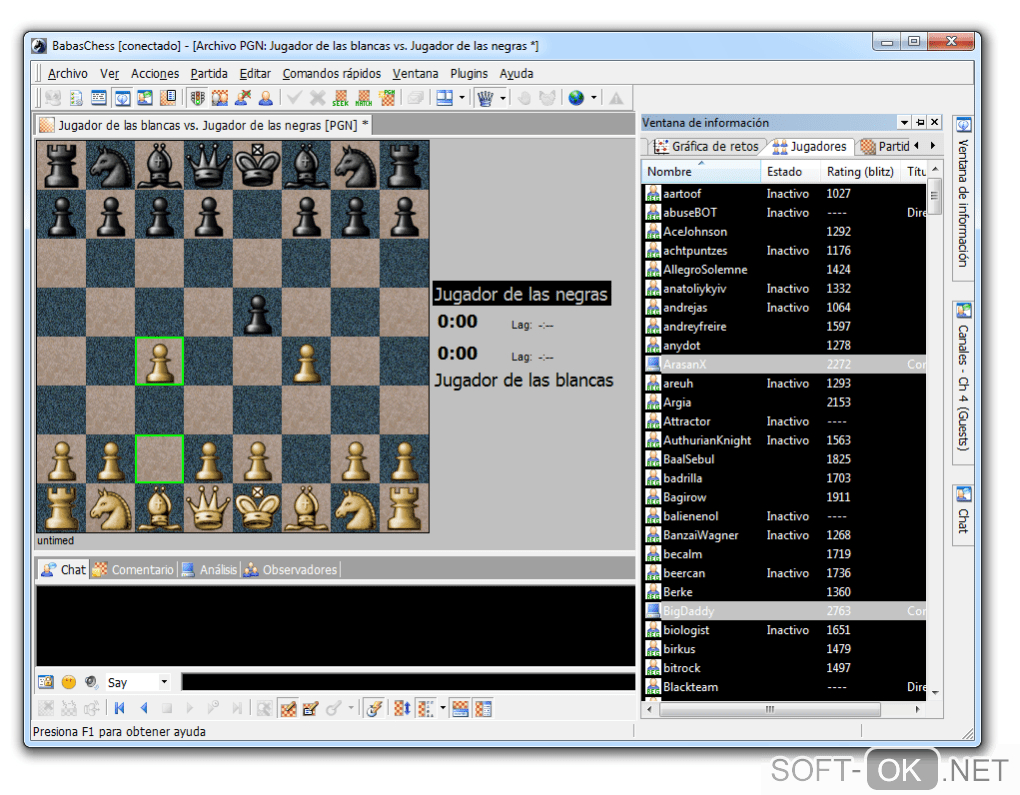
Task: Click the MATCH toolbar icon
Action: 364,98
